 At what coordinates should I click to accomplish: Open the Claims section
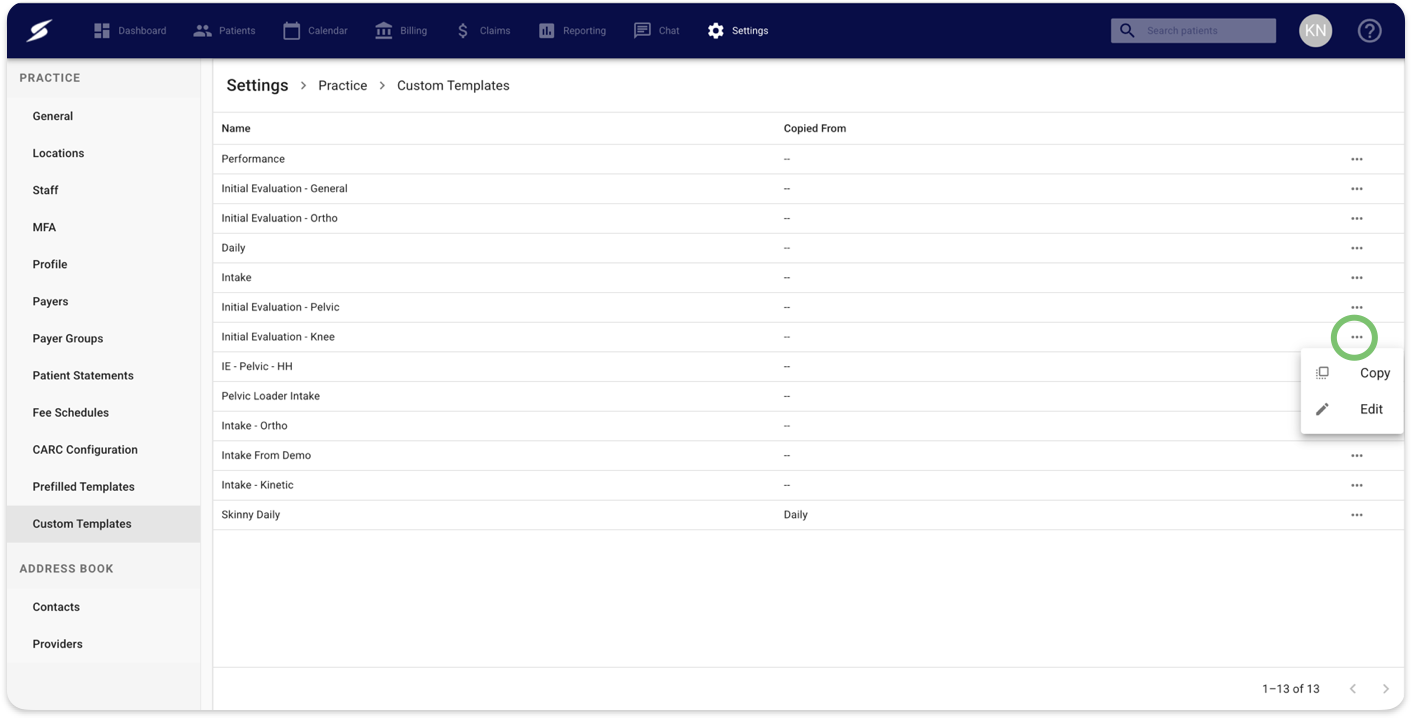(x=483, y=31)
